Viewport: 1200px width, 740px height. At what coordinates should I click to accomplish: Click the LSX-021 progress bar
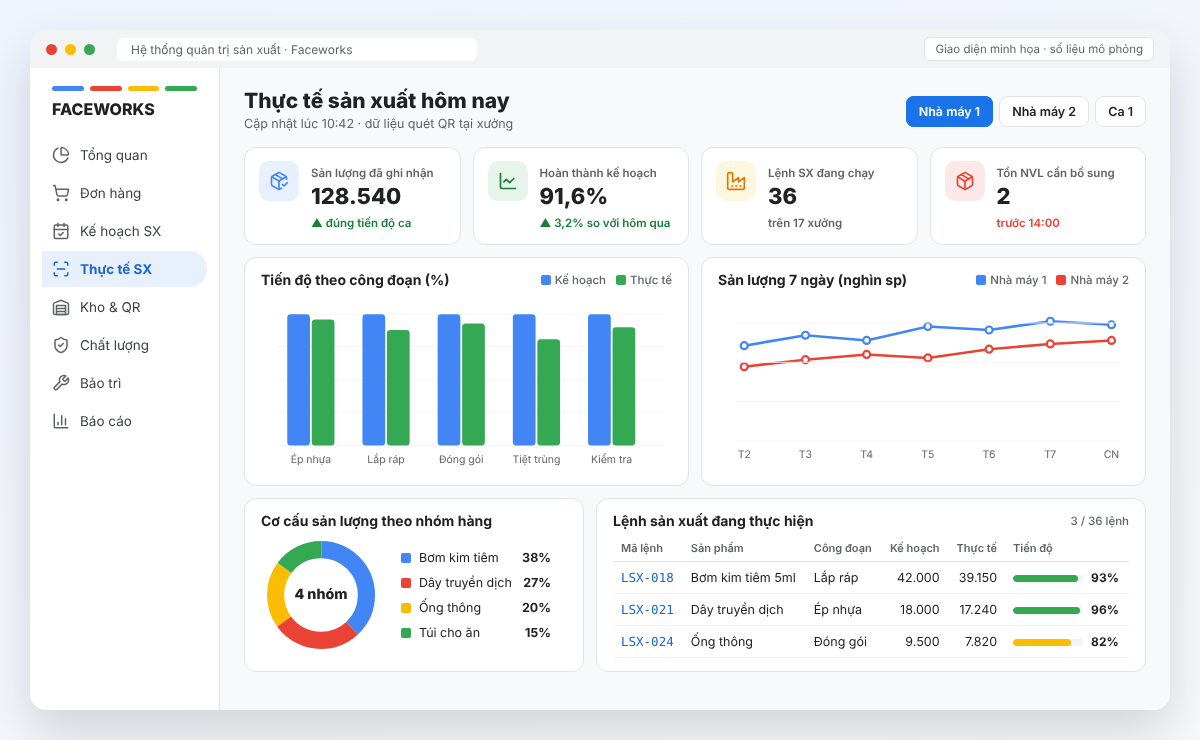(1048, 610)
